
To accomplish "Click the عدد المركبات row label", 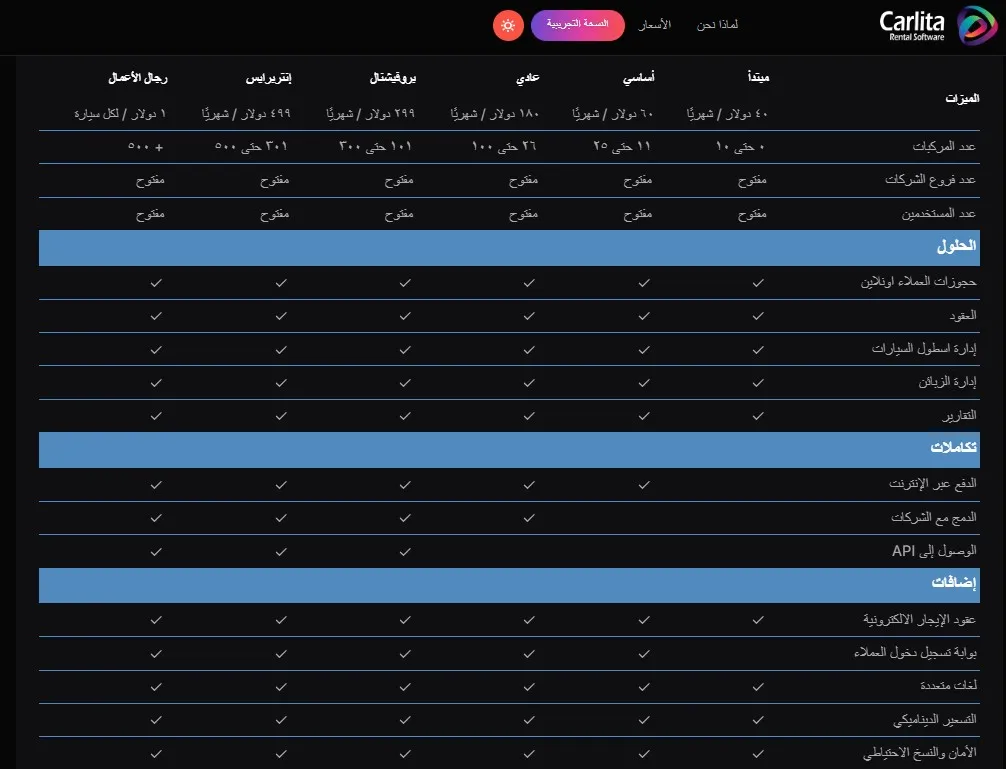I will tap(944, 147).
